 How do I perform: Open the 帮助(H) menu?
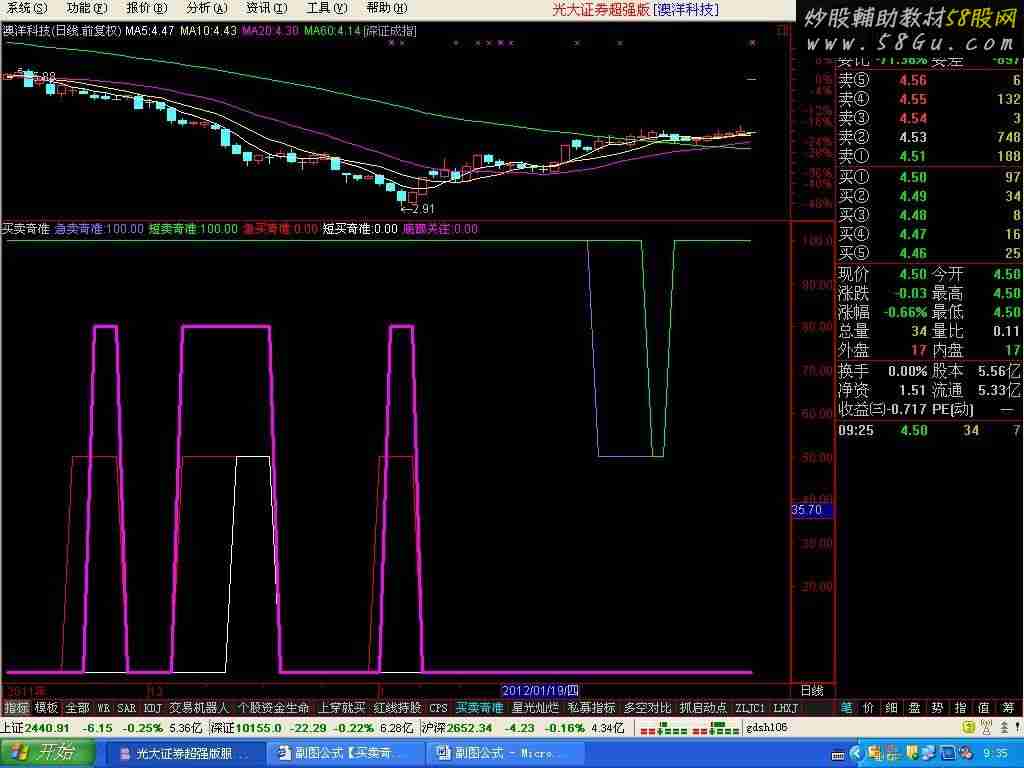[386, 8]
